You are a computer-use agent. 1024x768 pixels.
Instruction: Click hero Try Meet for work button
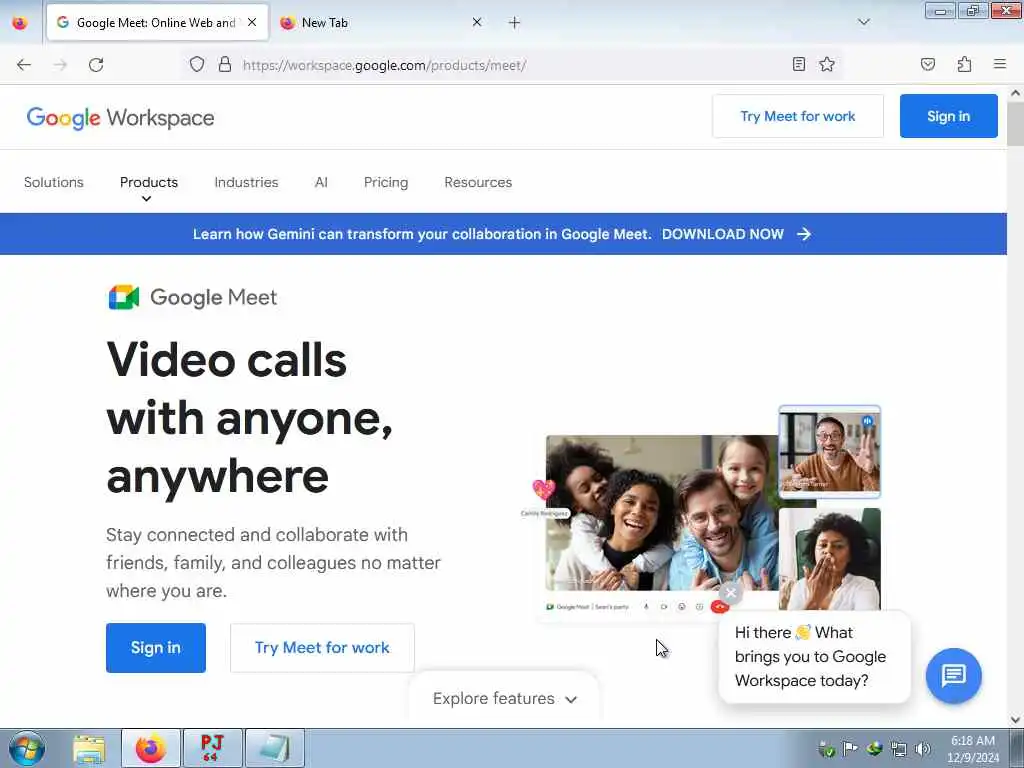click(x=322, y=648)
